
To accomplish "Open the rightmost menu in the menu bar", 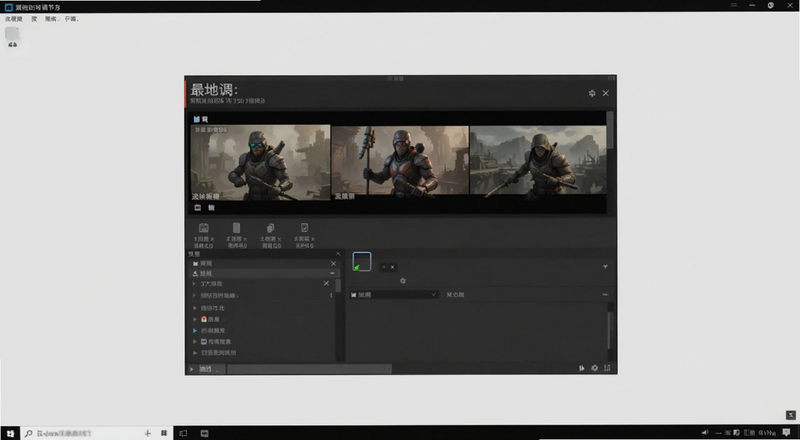I will [72, 19].
